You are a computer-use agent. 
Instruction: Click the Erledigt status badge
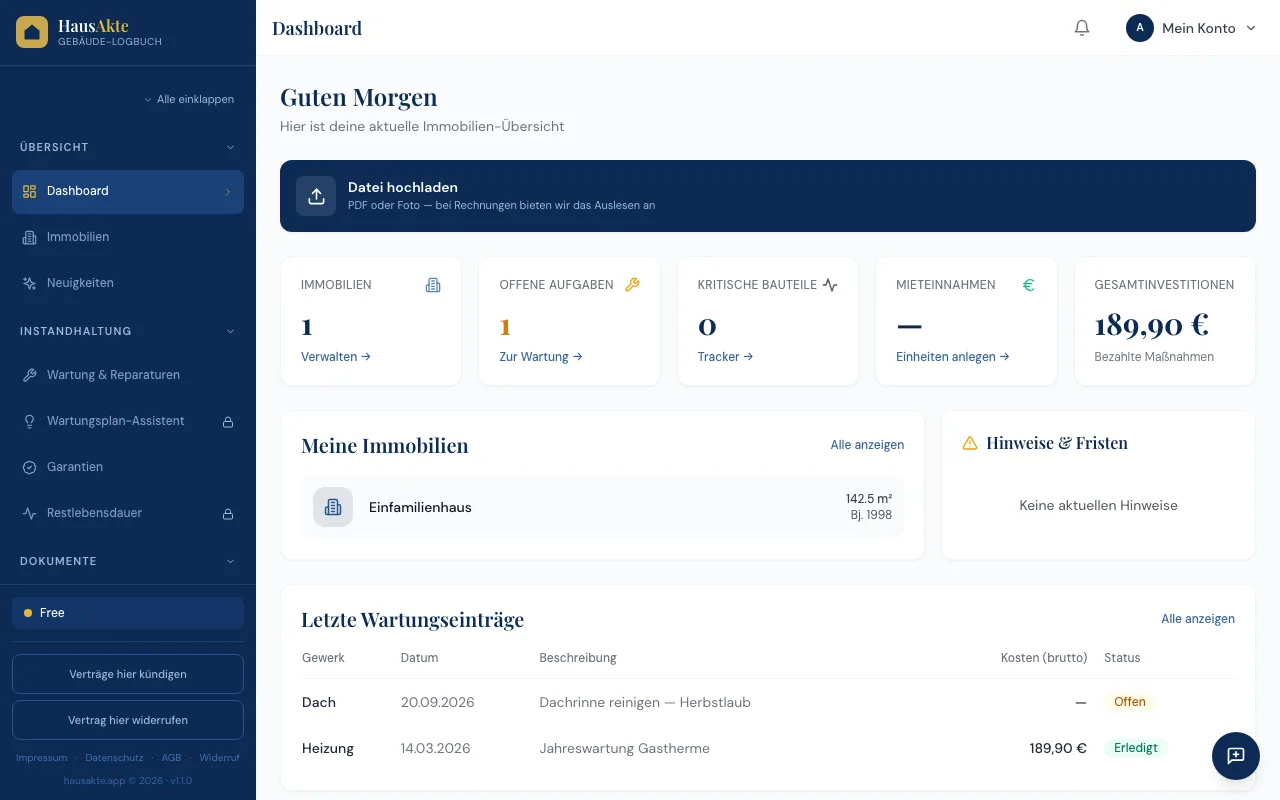click(1136, 748)
